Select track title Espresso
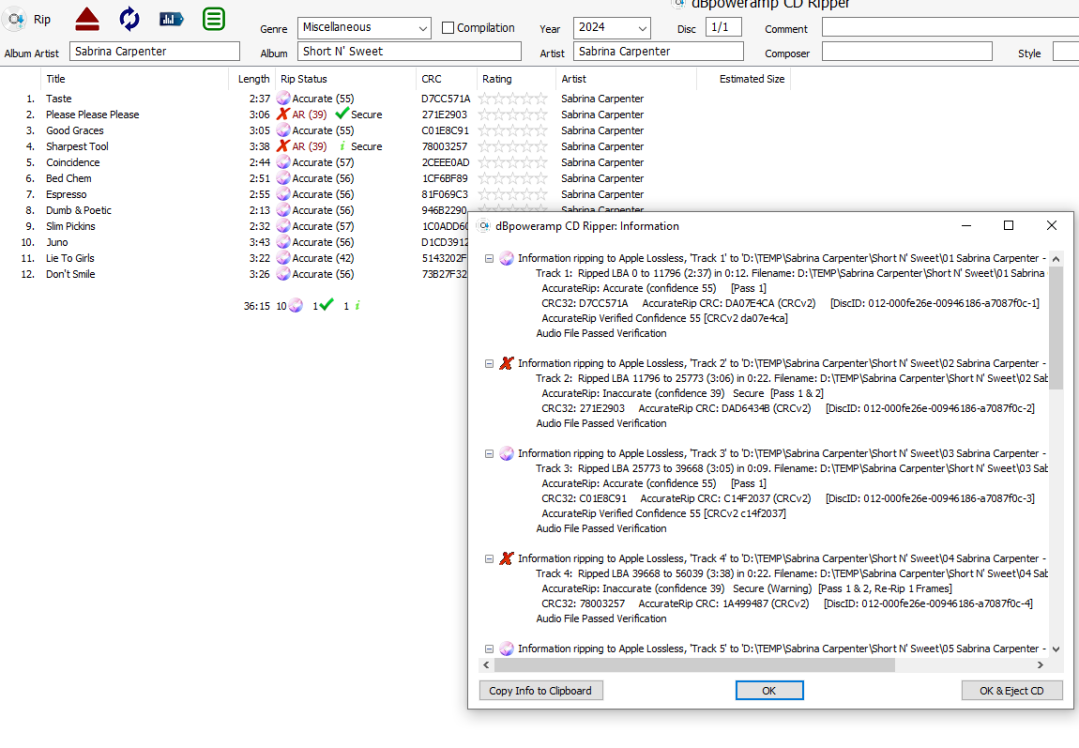Viewport: 1079px width, 748px height. pyautogui.click(x=66, y=194)
